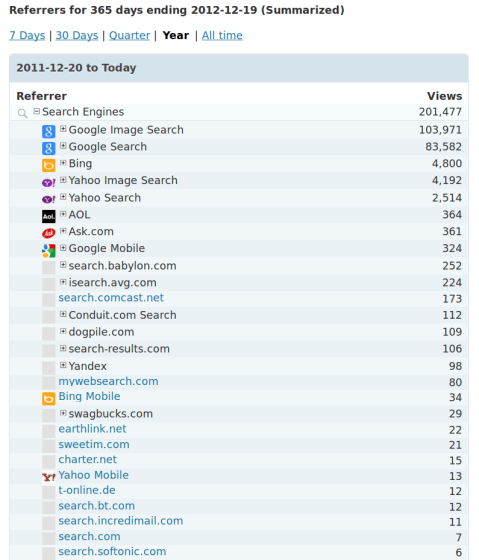Click the Google Image Search logo icon
Viewport: 479px width, 560px height.
coord(49,131)
